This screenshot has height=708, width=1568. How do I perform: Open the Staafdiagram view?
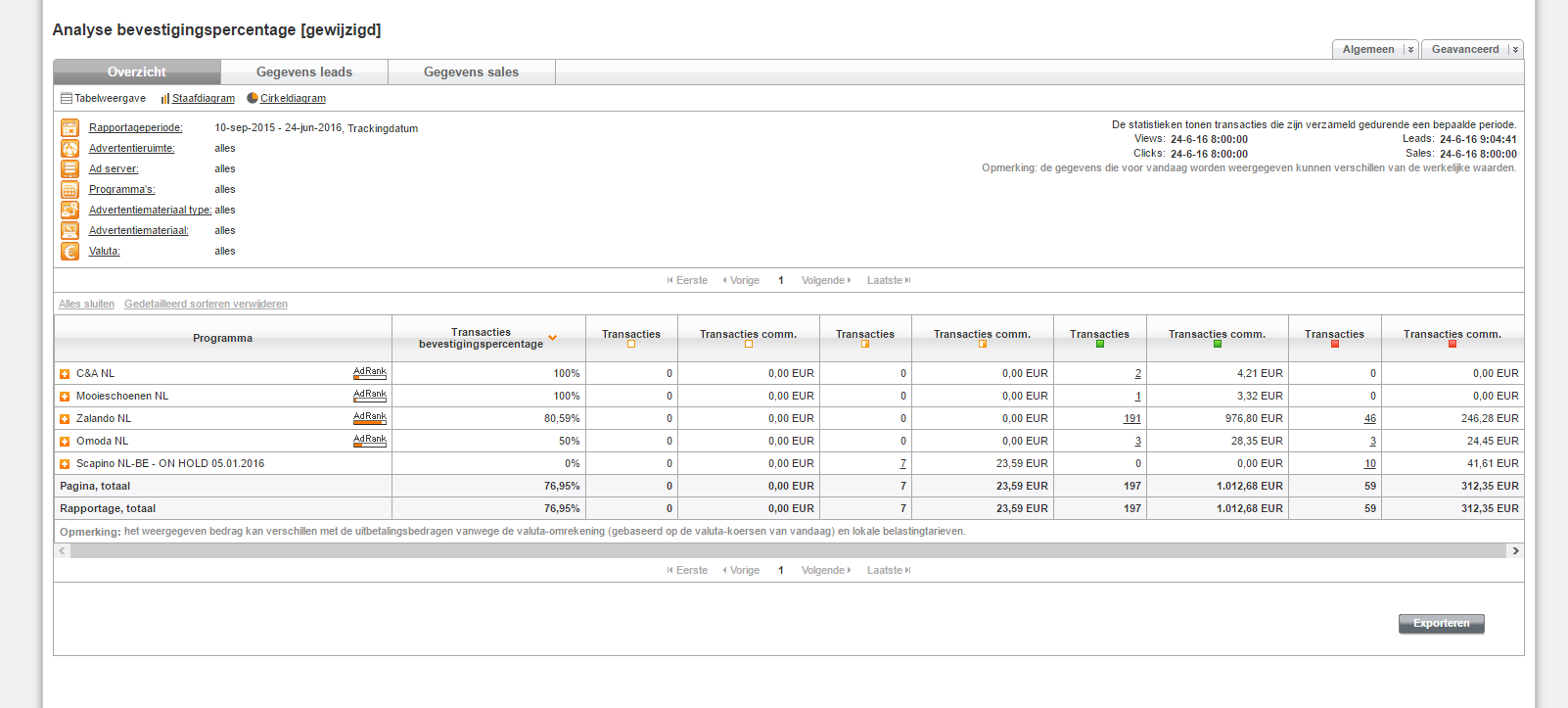[x=204, y=99]
